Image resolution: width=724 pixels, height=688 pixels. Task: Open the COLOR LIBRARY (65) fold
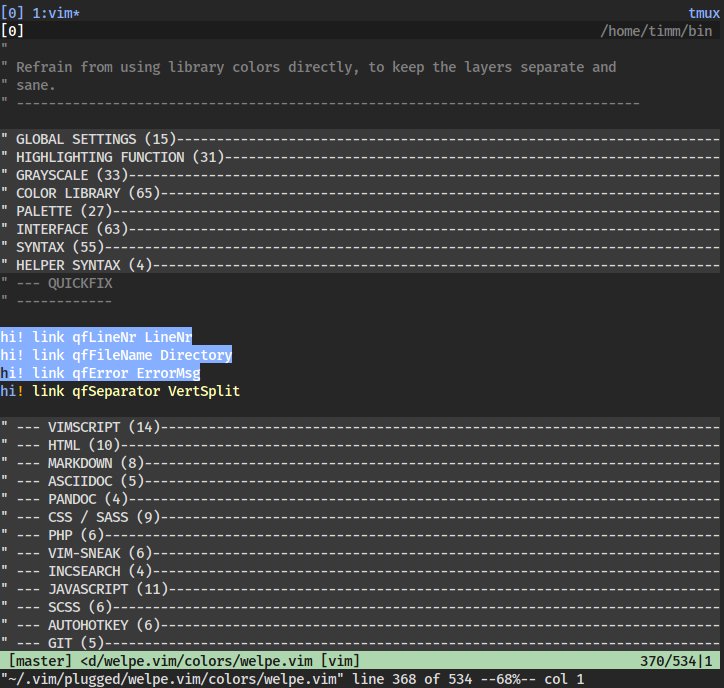pyautogui.click(x=360, y=193)
